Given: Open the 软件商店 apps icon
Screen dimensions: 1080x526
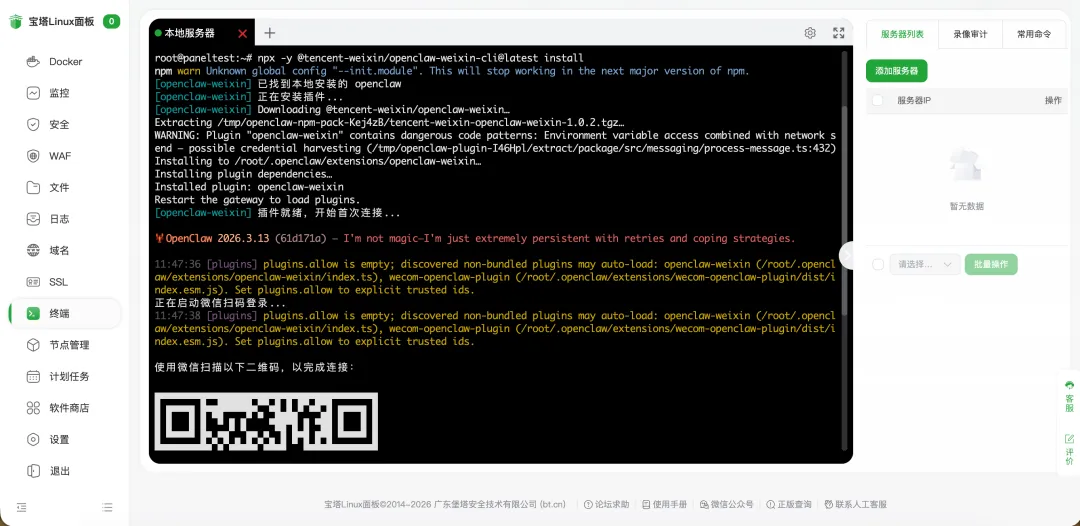Looking at the screenshot, I should (33, 408).
